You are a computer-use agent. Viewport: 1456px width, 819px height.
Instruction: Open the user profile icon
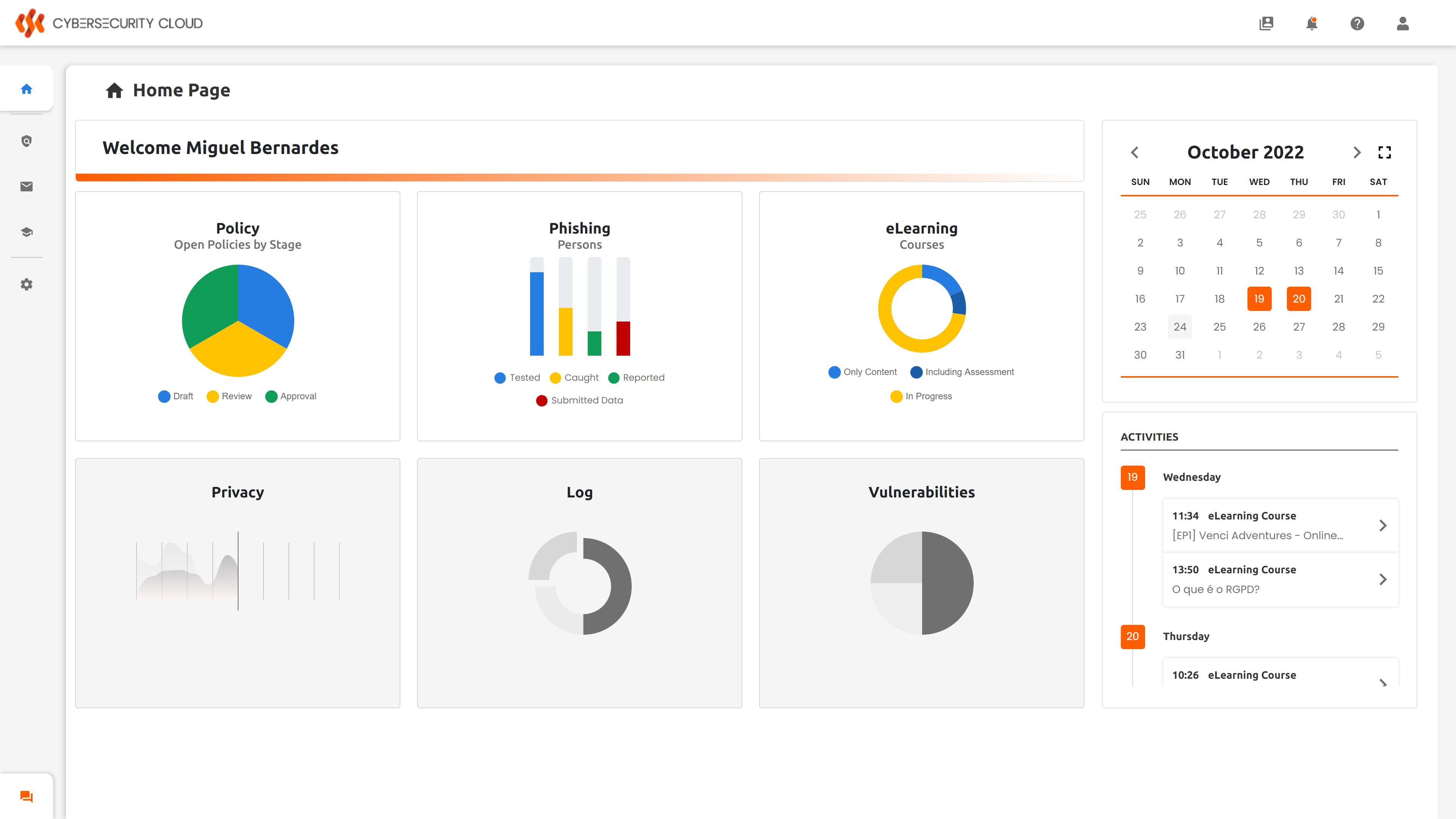tap(1402, 23)
